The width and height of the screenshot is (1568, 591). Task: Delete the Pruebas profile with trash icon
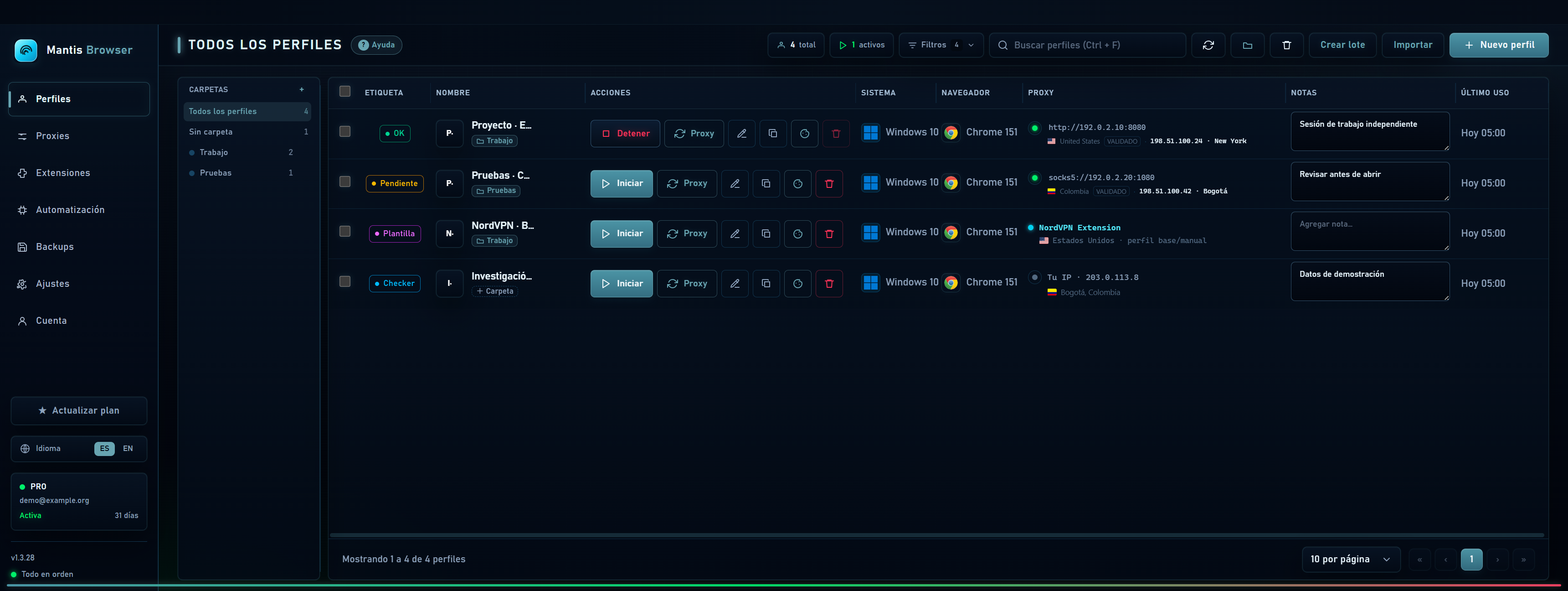[829, 183]
